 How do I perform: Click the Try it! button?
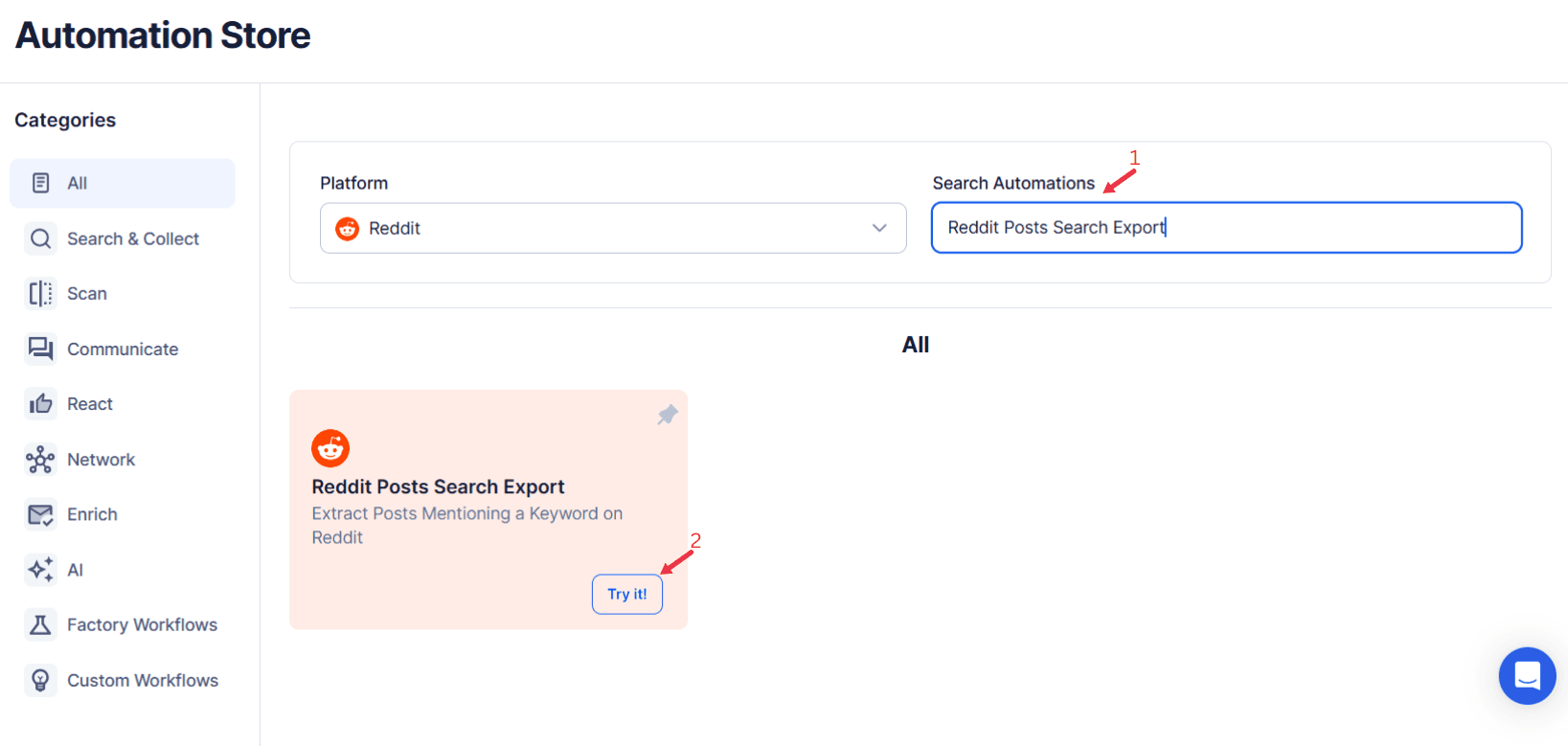pos(626,594)
